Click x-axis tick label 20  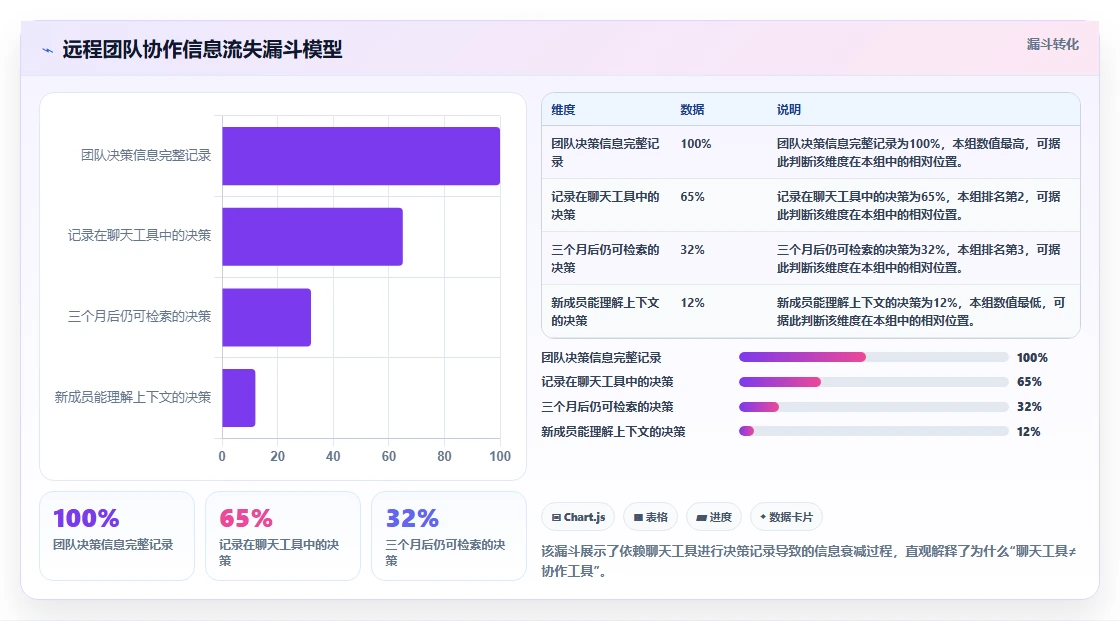point(278,456)
